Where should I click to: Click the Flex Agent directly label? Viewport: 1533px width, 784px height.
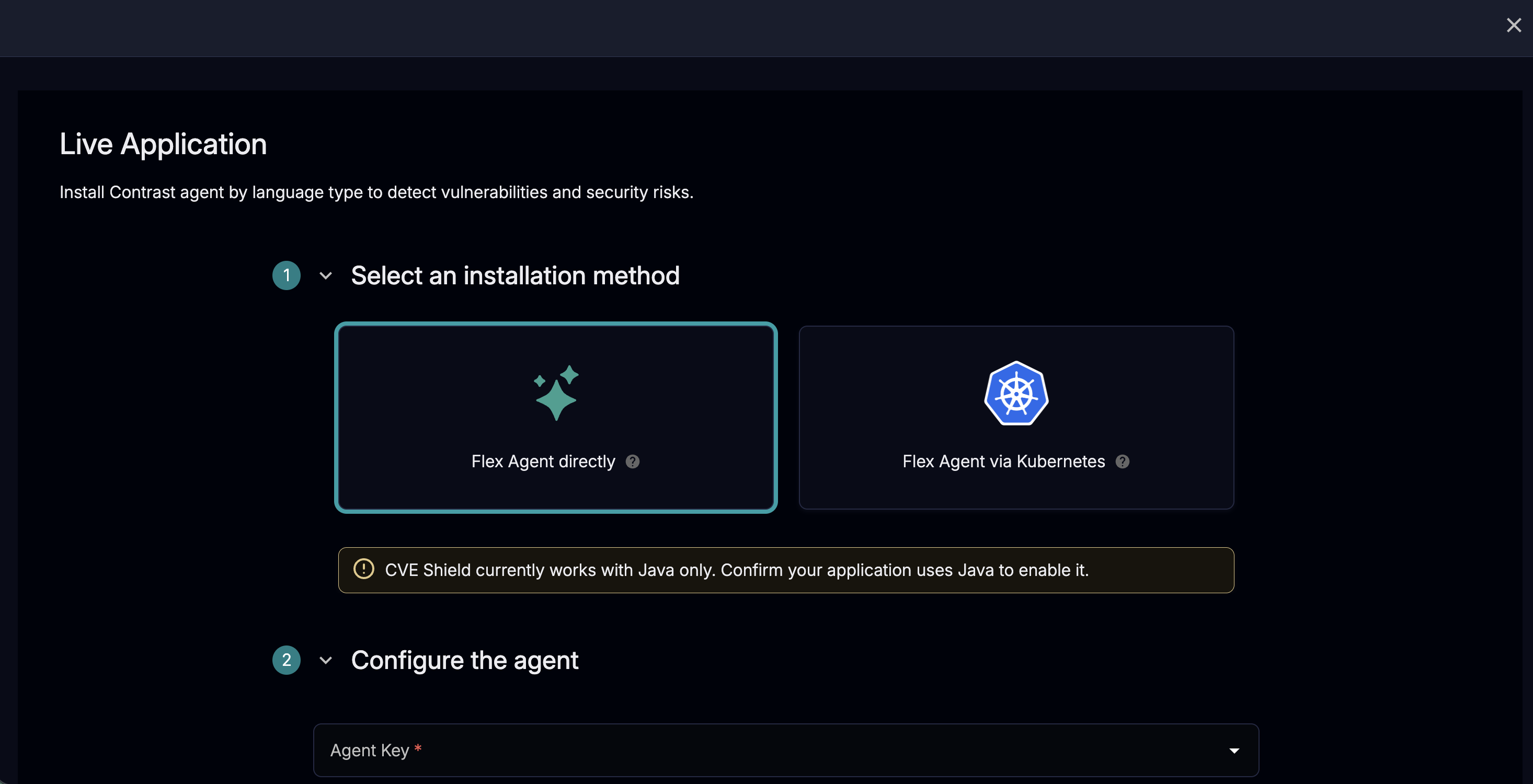[543, 462]
